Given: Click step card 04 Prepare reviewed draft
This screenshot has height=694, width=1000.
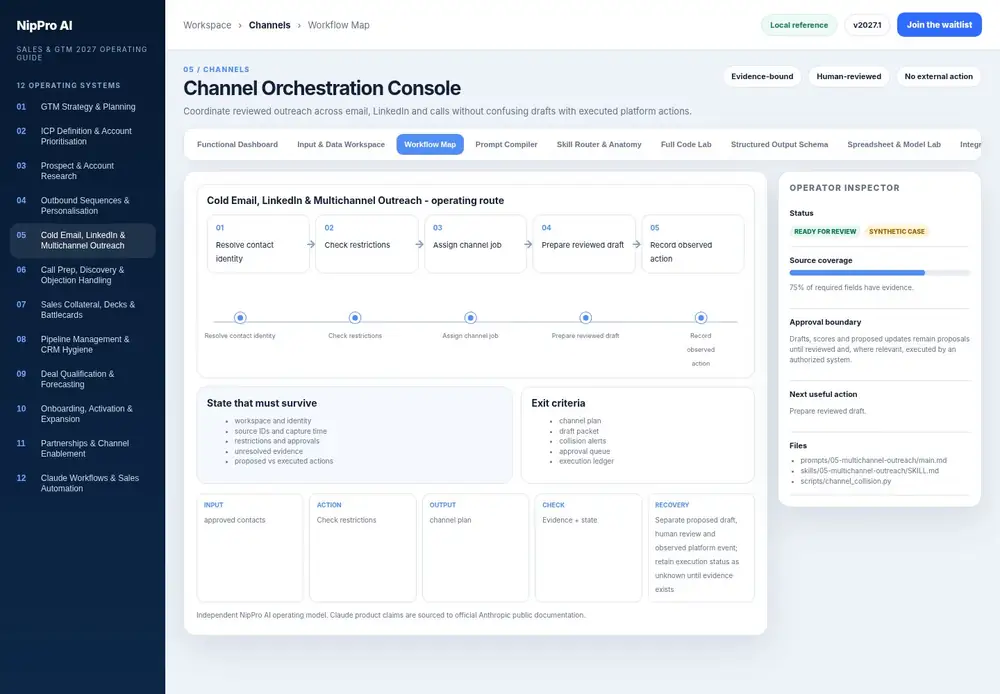Looking at the screenshot, I should coord(584,244).
